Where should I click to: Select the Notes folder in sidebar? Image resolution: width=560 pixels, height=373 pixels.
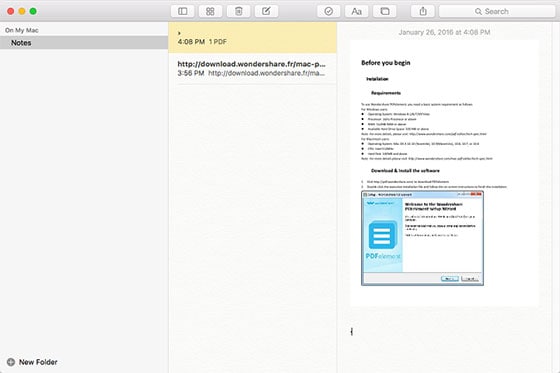84,43
